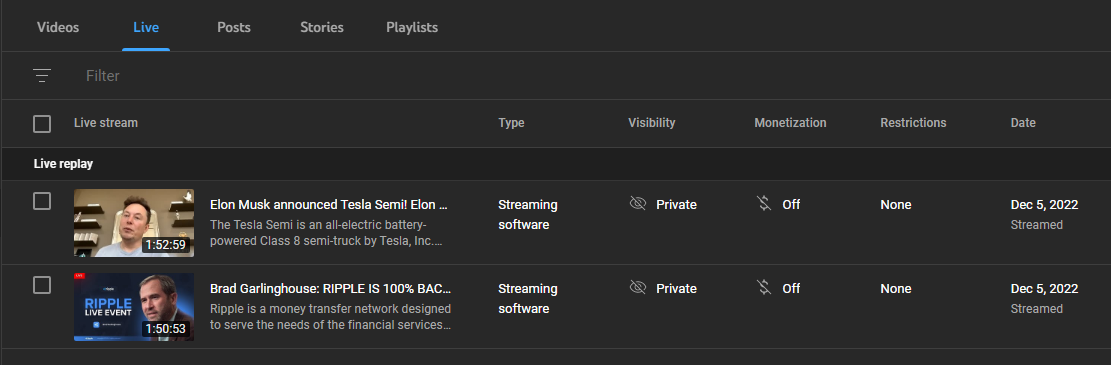Click monetization off icon in Elon Musk row
Viewport: 1111px width, 365px height.
764,204
